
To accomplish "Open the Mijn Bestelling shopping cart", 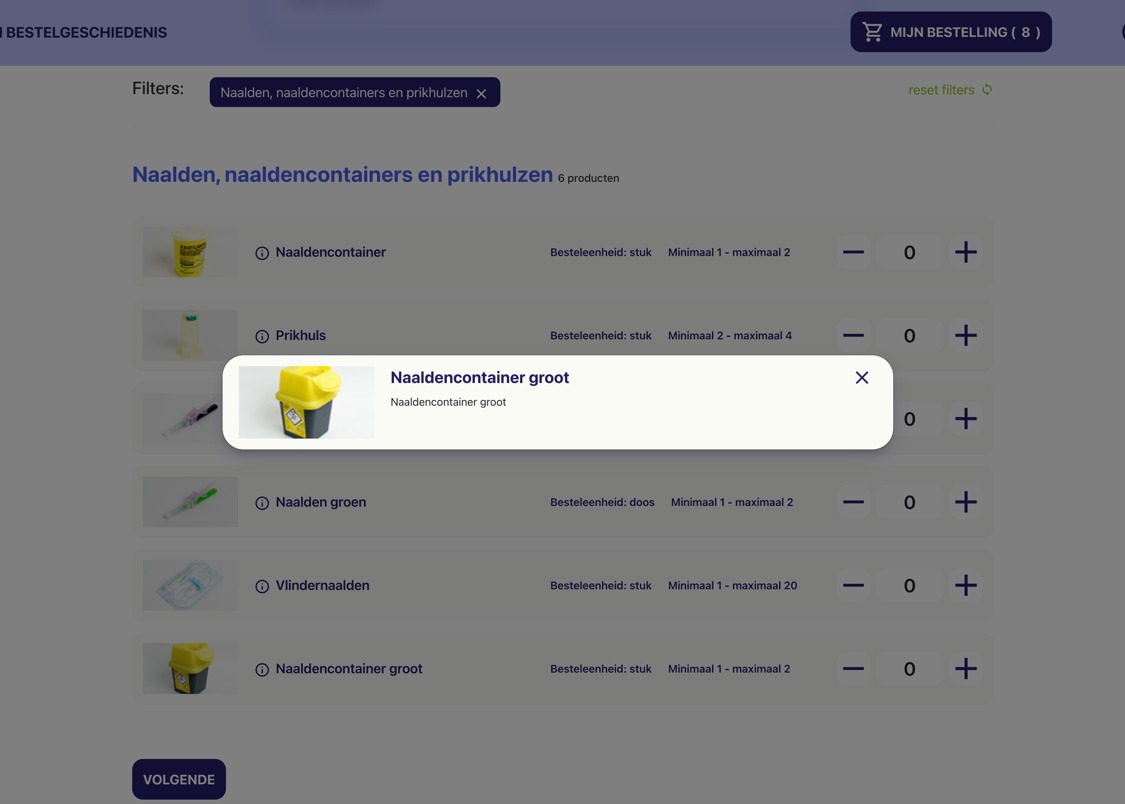I will click(950, 32).
